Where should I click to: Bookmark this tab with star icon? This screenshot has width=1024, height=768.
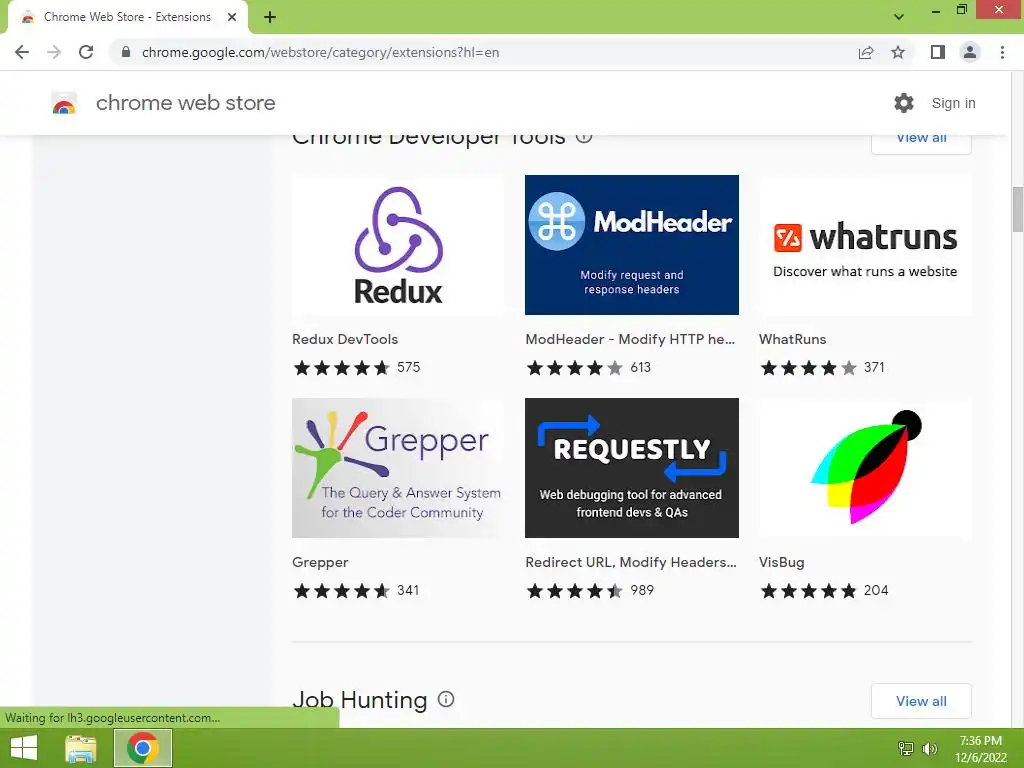pyautogui.click(x=898, y=52)
